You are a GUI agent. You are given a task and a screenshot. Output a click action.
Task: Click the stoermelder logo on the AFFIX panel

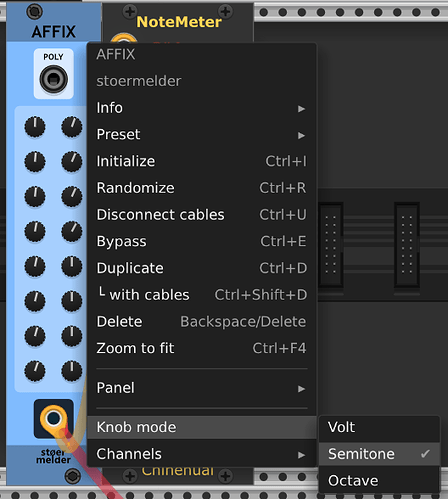tap(53, 456)
